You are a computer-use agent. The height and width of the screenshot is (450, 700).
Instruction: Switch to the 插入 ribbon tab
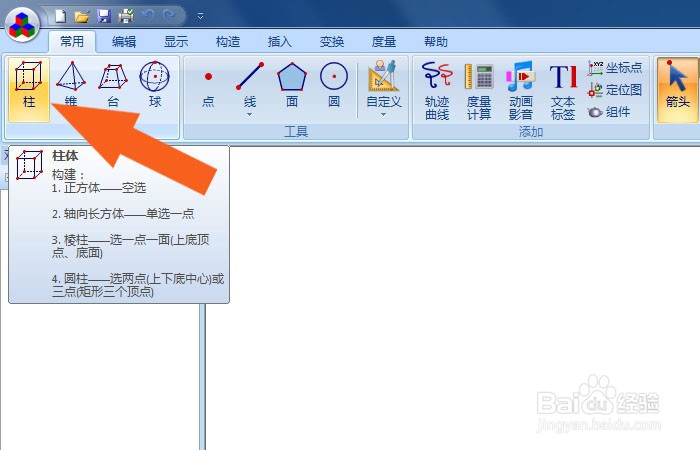[279, 42]
